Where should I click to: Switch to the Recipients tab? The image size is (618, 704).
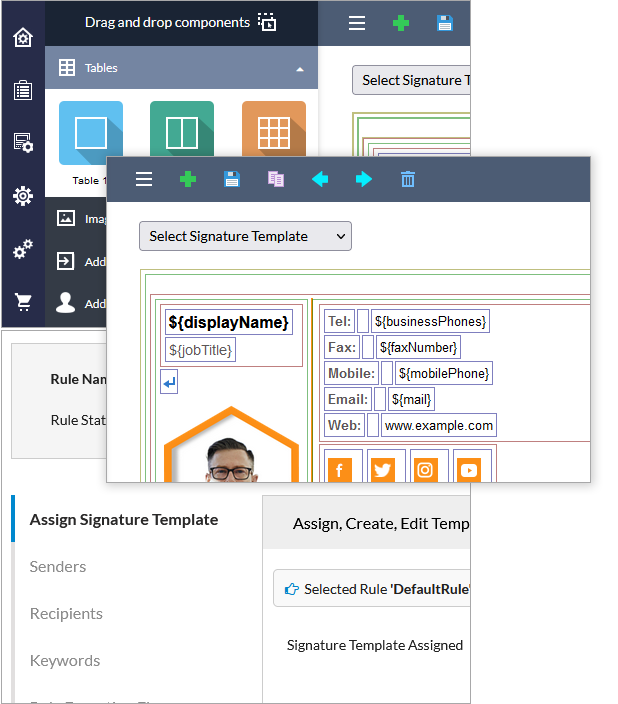pyautogui.click(x=66, y=613)
